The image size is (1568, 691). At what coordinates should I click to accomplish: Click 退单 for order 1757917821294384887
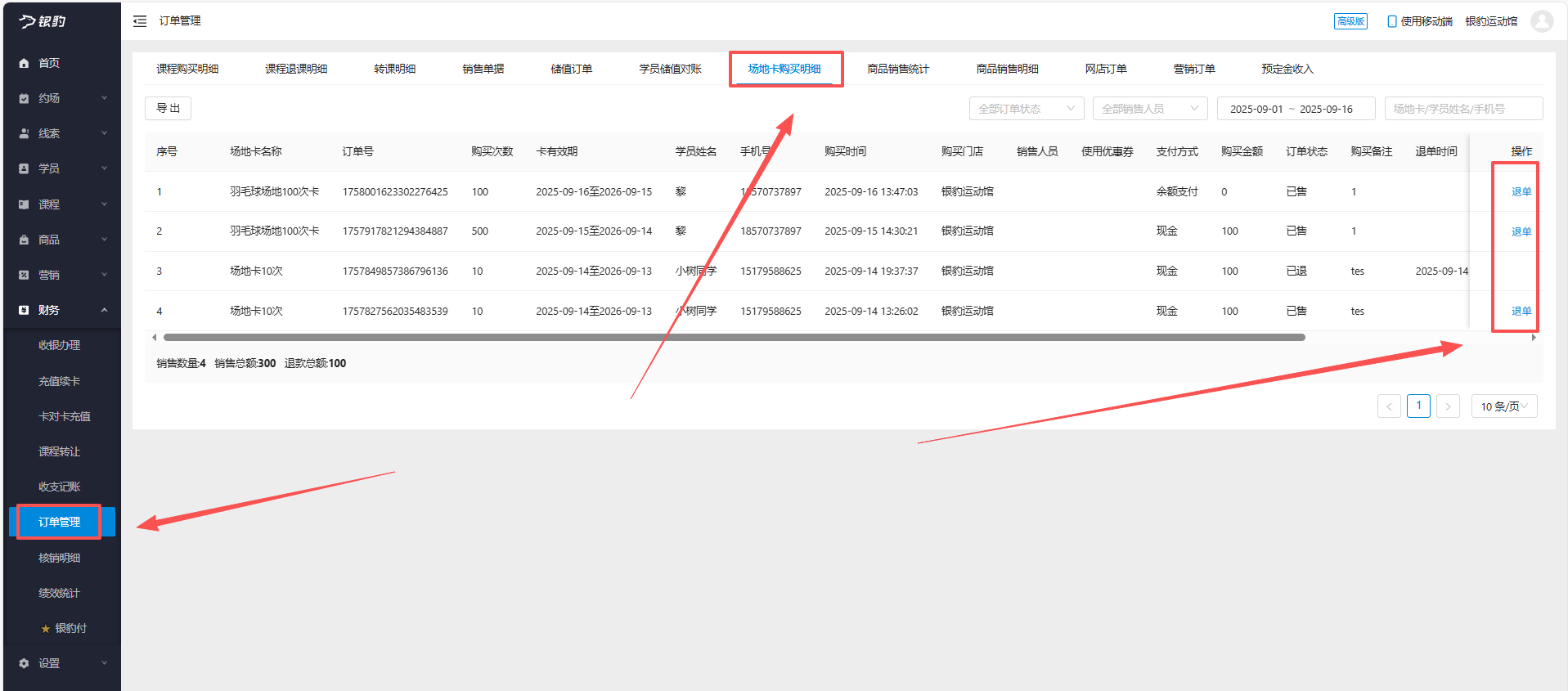(x=1521, y=231)
